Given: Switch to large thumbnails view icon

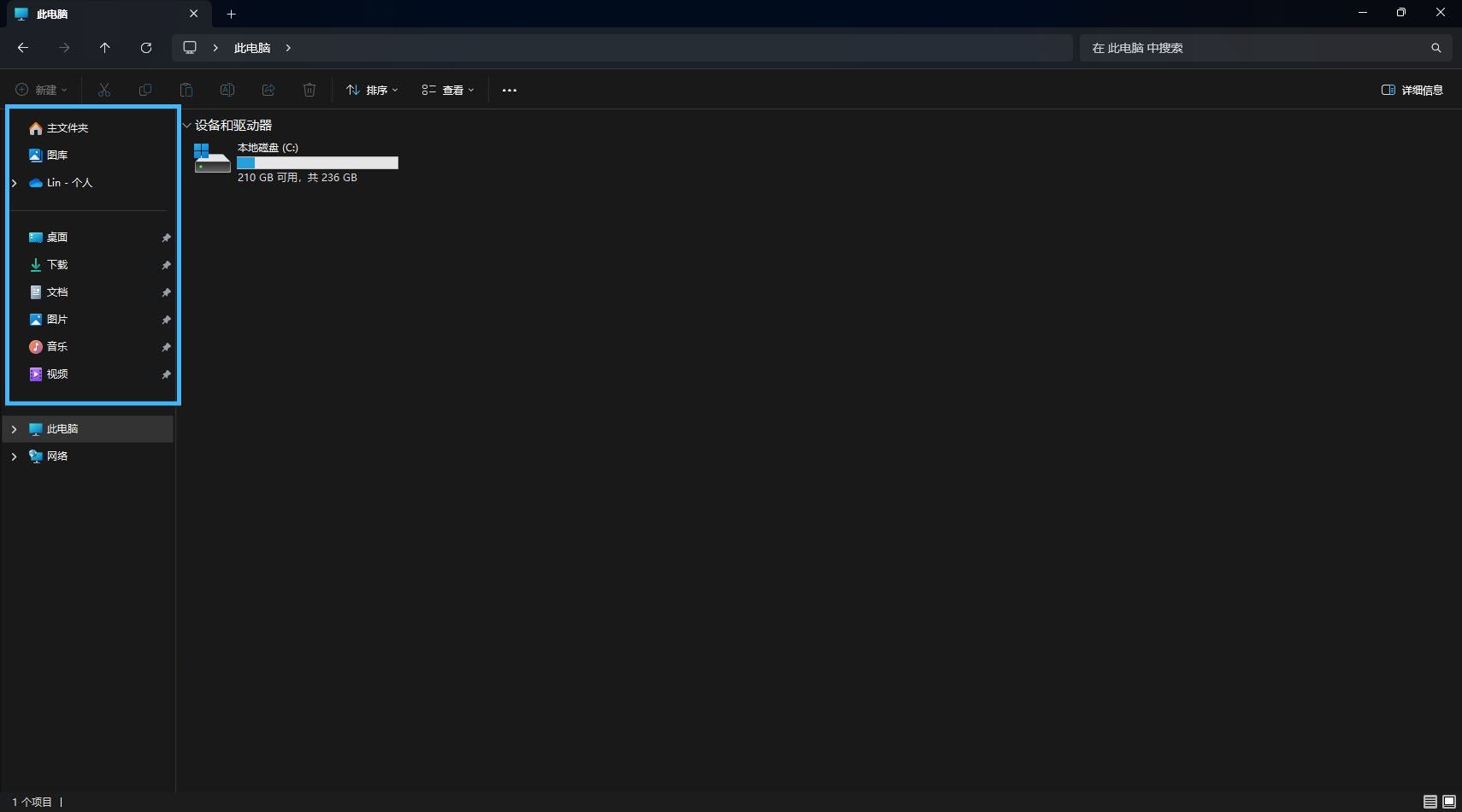Looking at the screenshot, I should (x=1449, y=802).
